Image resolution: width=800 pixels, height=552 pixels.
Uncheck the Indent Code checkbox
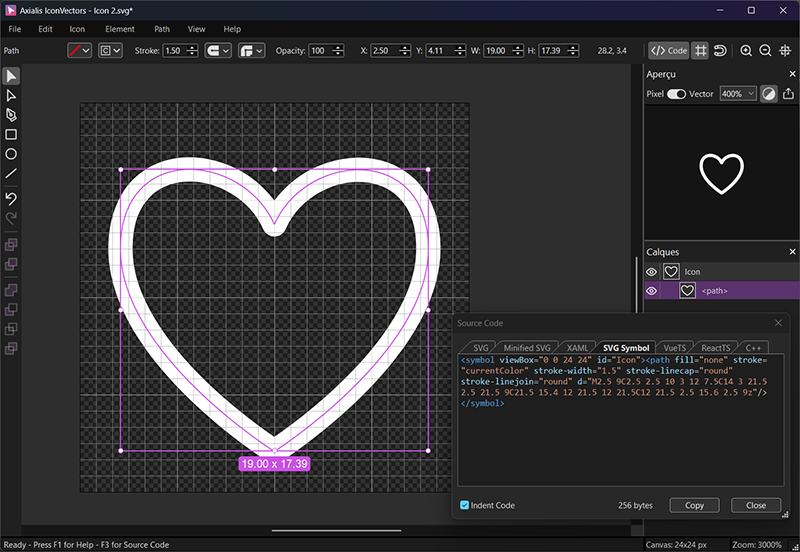tap(464, 505)
